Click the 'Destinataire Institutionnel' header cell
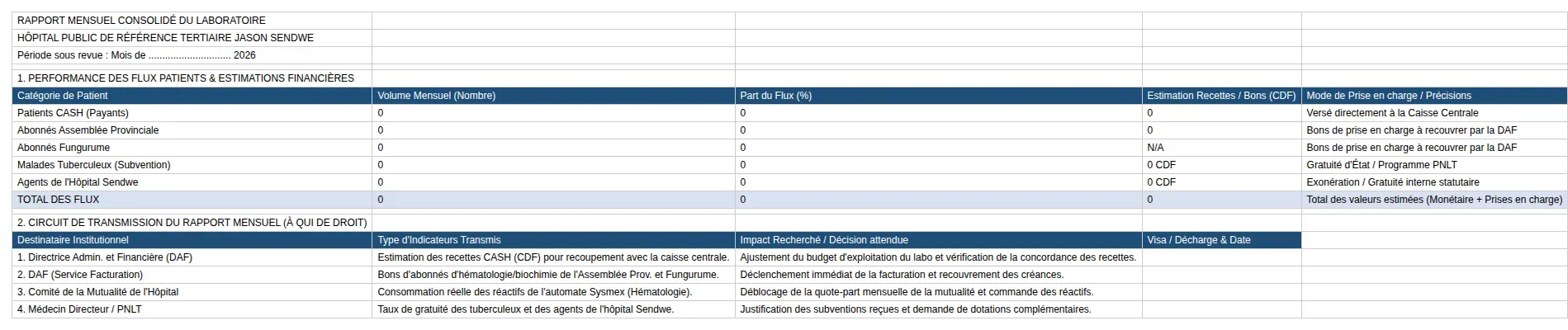The width and height of the screenshot is (1568, 330). (192, 240)
